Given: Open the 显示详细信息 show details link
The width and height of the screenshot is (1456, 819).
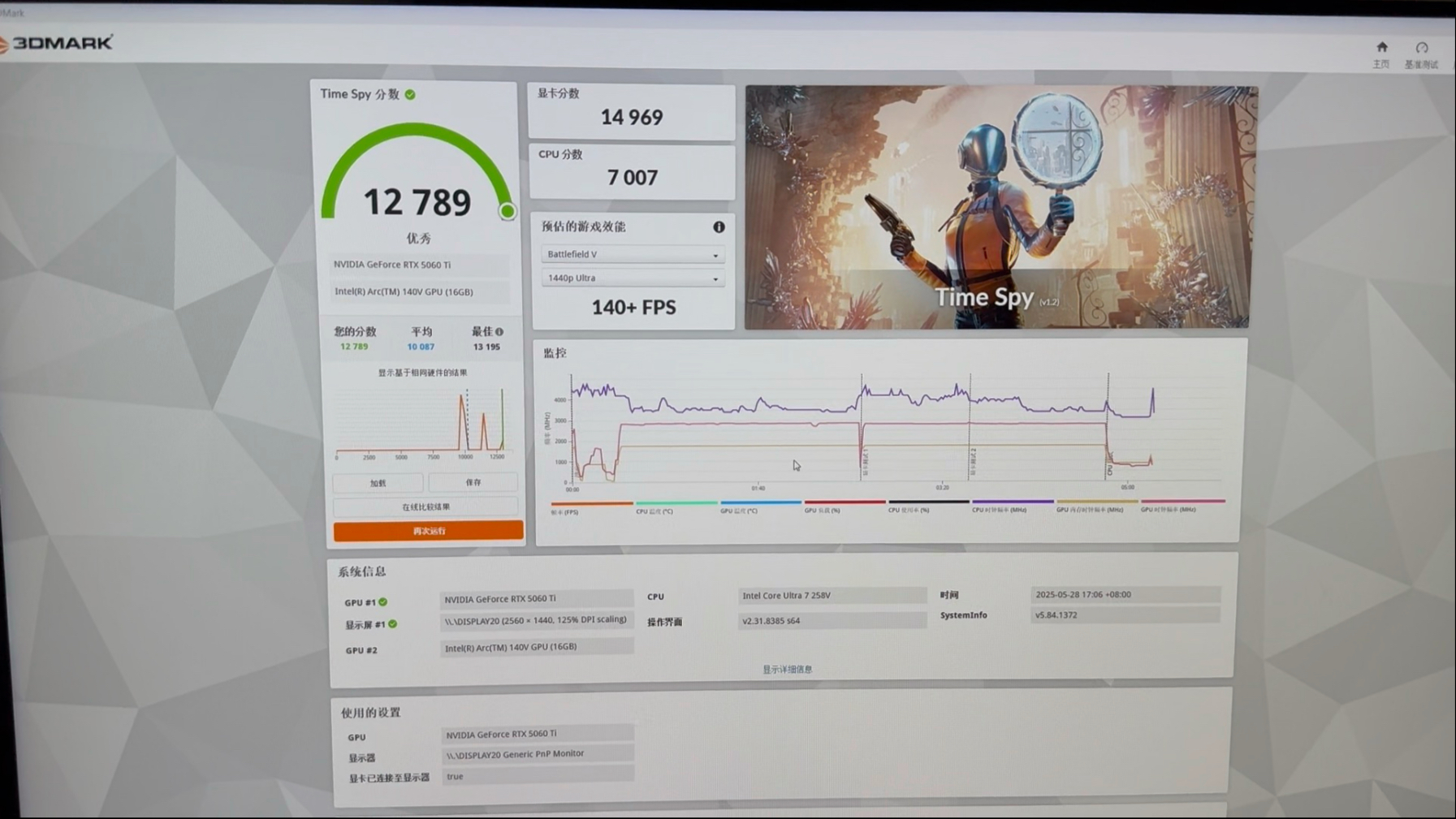Looking at the screenshot, I should tap(787, 670).
